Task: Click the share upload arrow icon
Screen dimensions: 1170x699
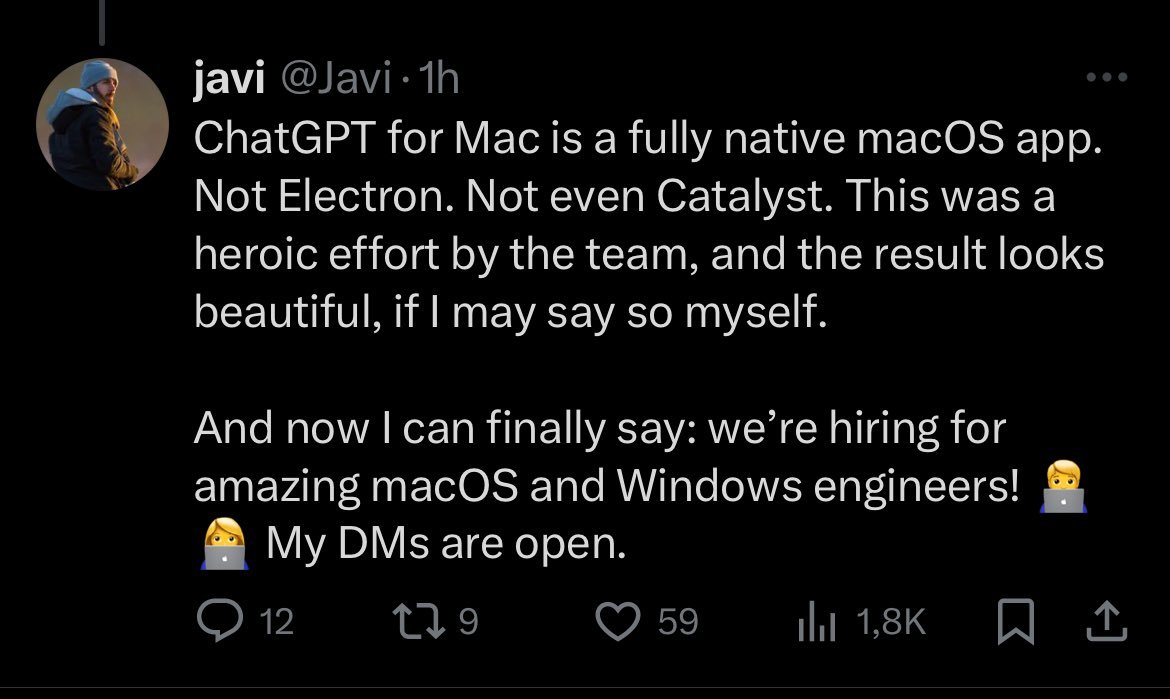Action: click(1105, 622)
